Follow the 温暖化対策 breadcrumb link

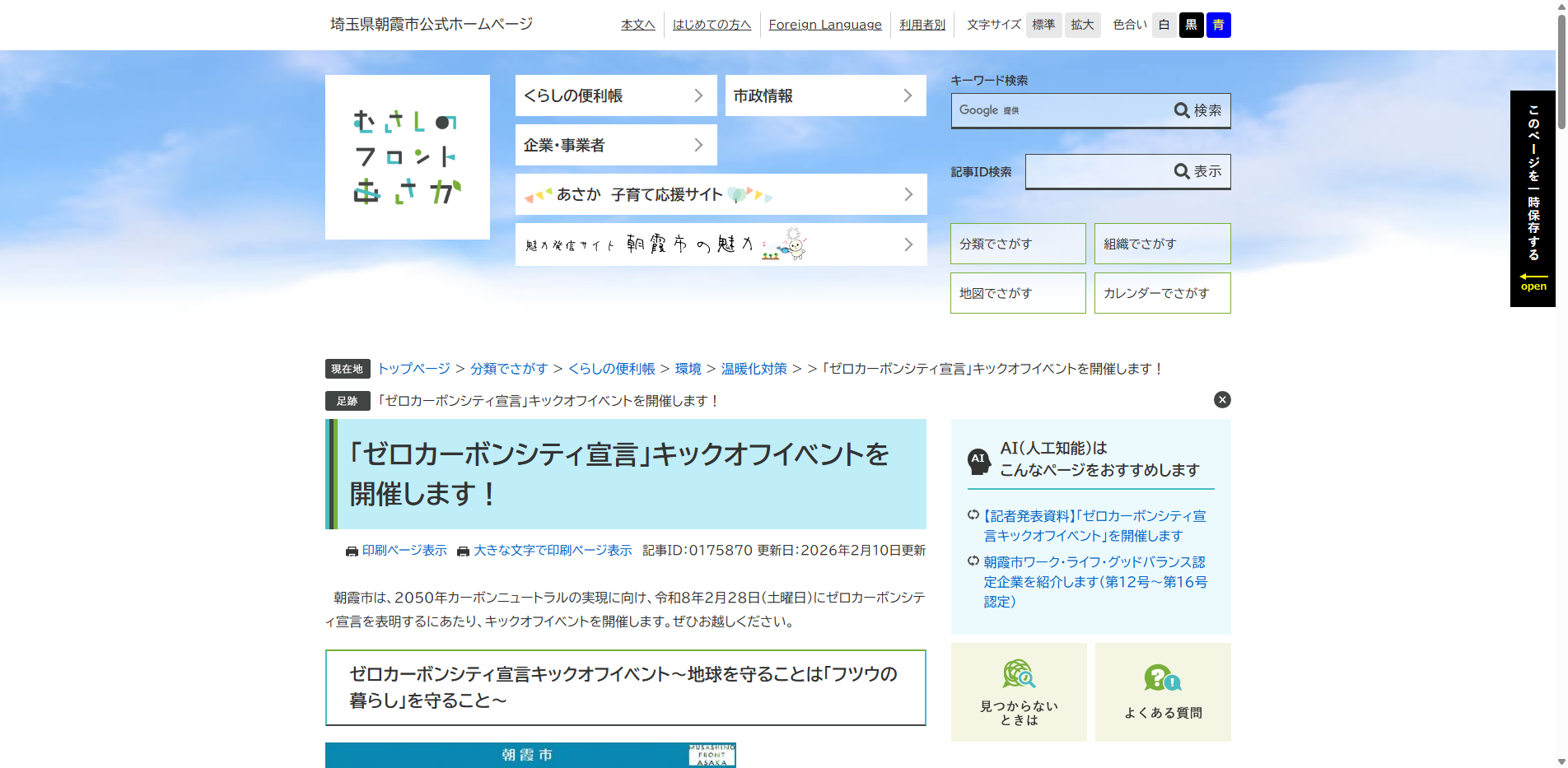[753, 368]
